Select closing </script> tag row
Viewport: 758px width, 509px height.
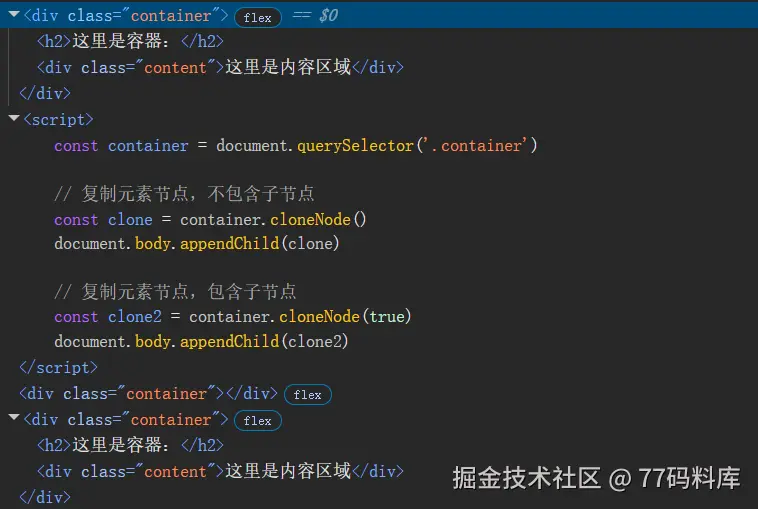pos(58,367)
